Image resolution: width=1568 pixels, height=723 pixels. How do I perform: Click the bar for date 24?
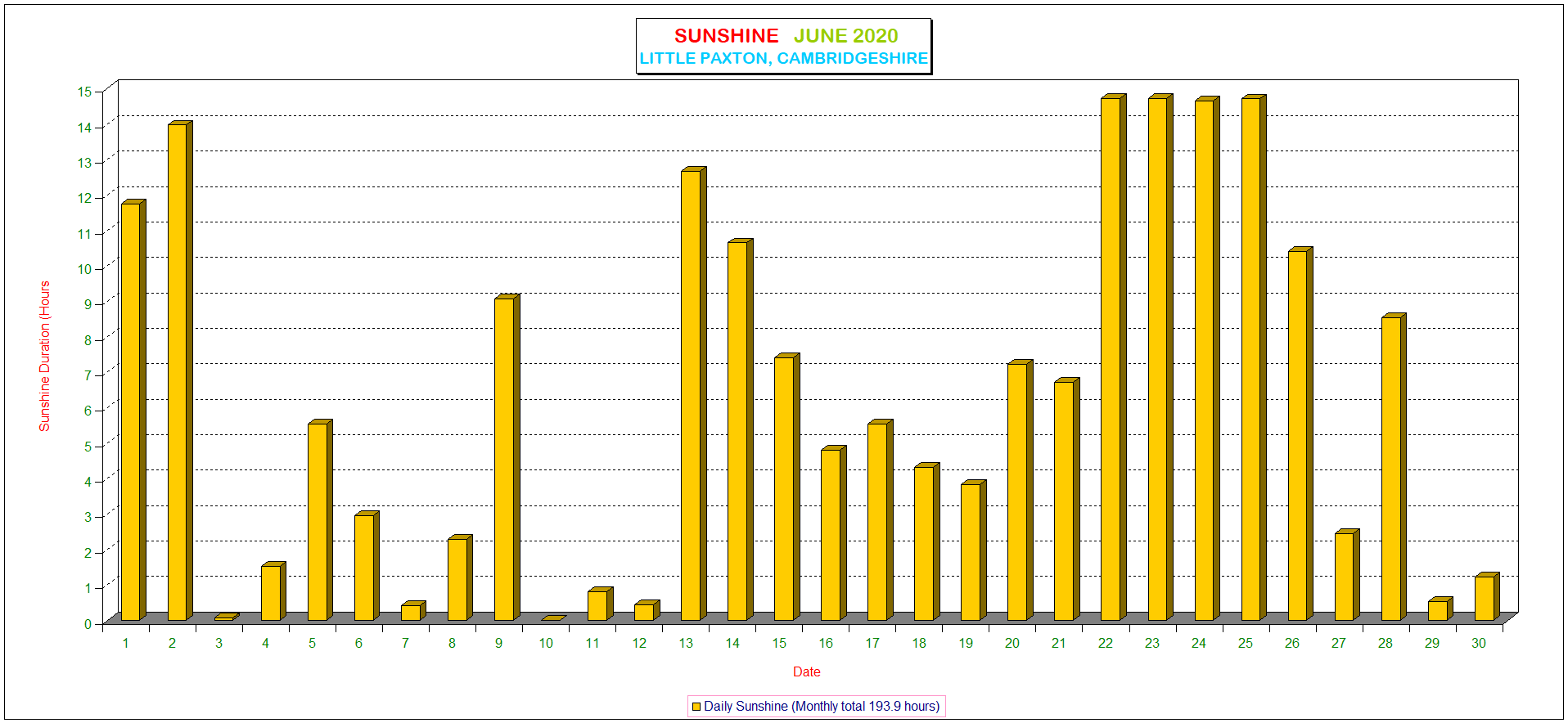(1207, 358)
